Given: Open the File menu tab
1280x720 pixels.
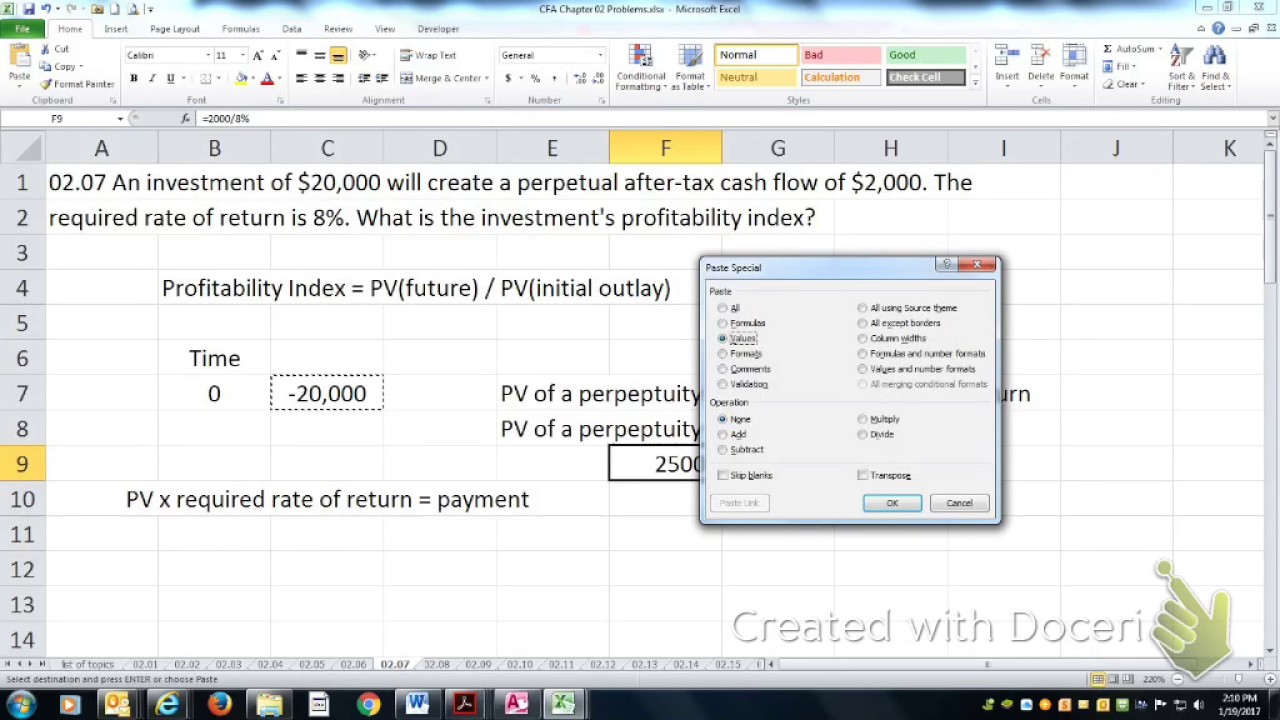Looking at the screenshot, I should (22, 29).
